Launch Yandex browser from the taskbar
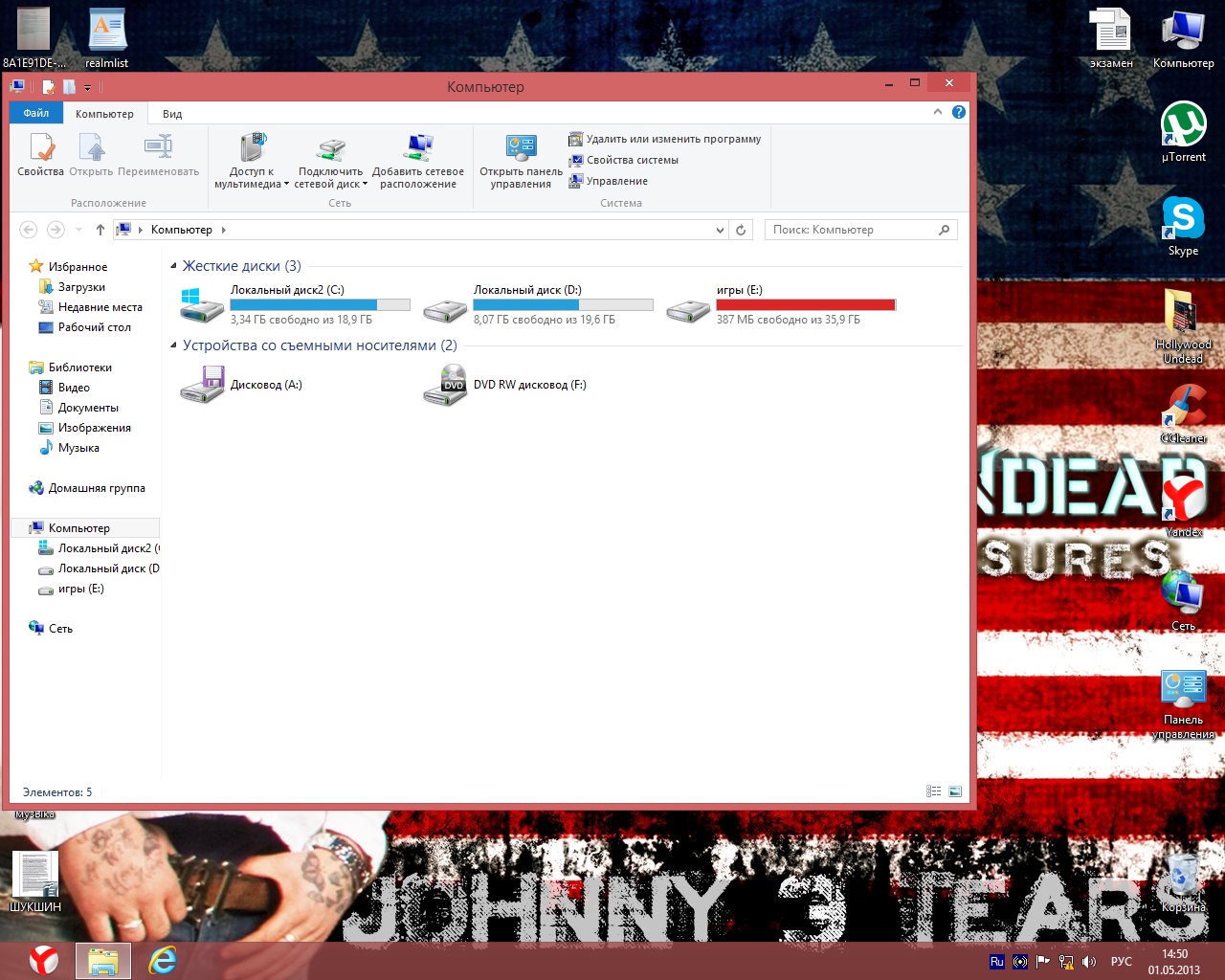The width and height of the screenshot is (1225, 980). 43,960
